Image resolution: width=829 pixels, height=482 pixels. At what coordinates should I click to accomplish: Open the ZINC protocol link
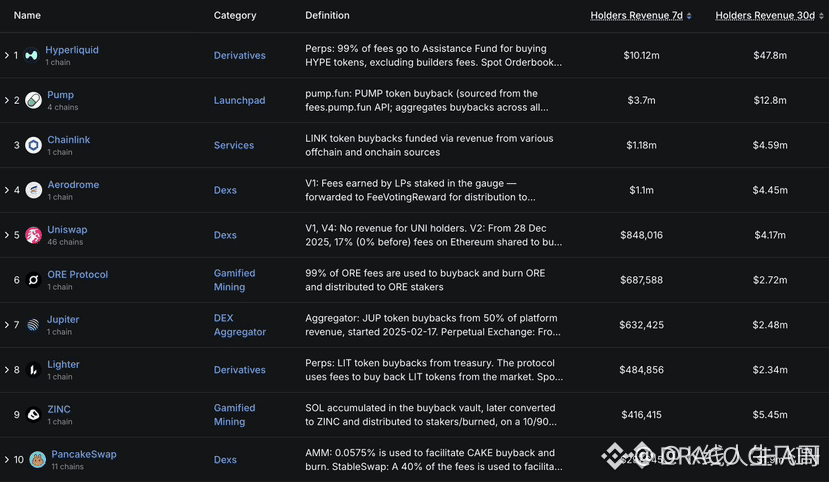pyautogui.click(x=59, y=409)
